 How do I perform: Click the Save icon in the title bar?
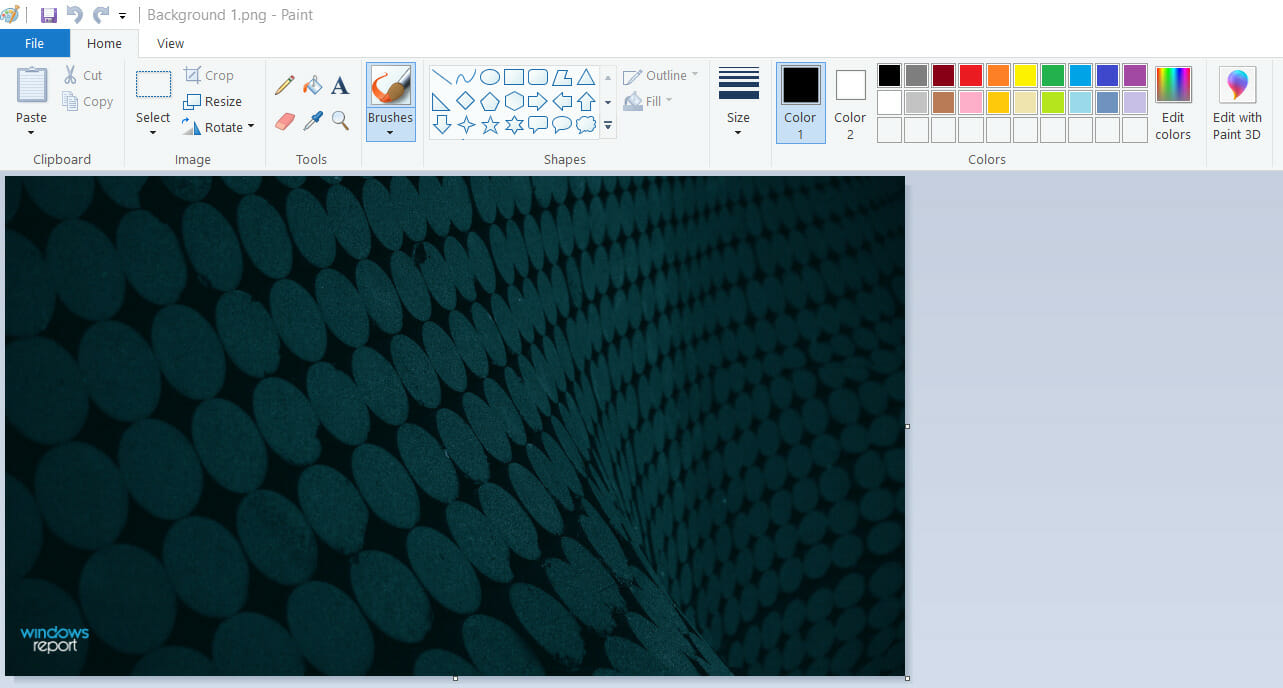[48, 15]
